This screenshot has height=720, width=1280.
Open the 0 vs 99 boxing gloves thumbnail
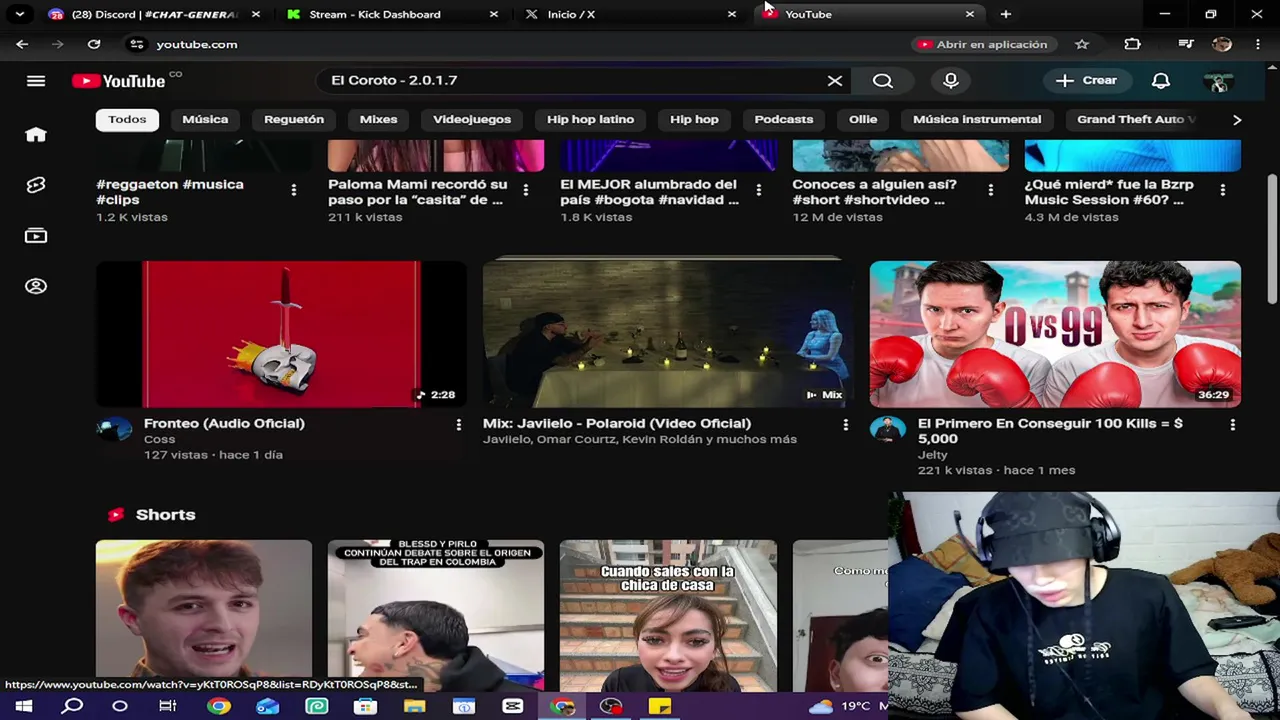click(x=1055, y=334)
